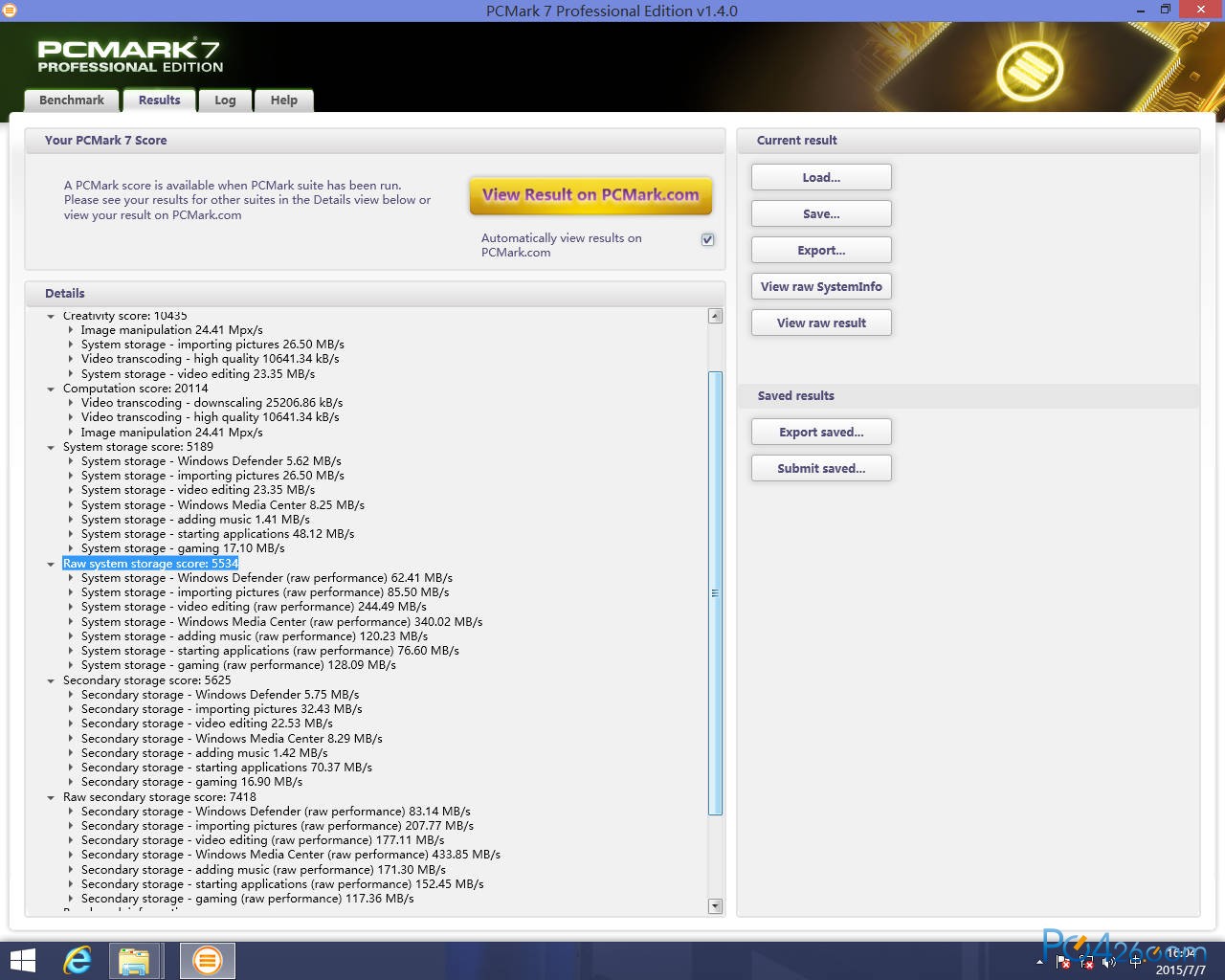Image resolution: width=1225 pixels, height=980 pixels.
Task: Select Secondary storage - Windows Defender raw 83.14 MB/s
Action: [276, 812]
